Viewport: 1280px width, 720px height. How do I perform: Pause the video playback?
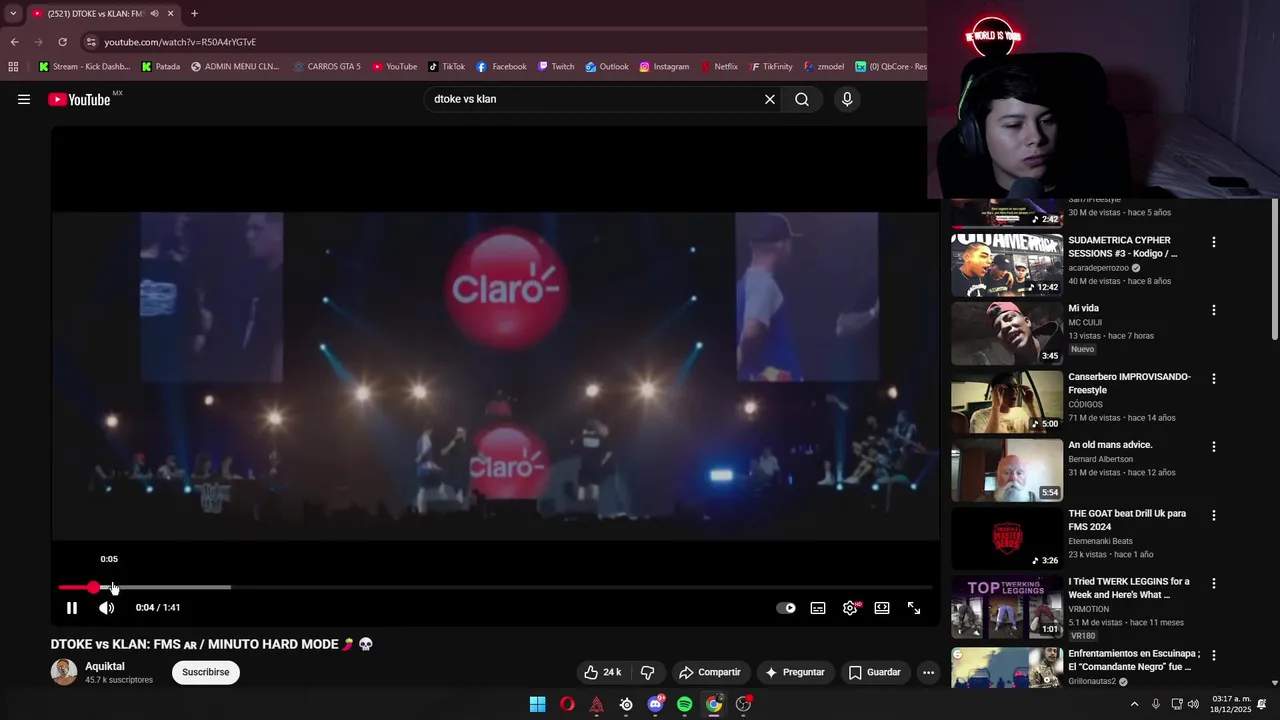(x=72, y=608)
